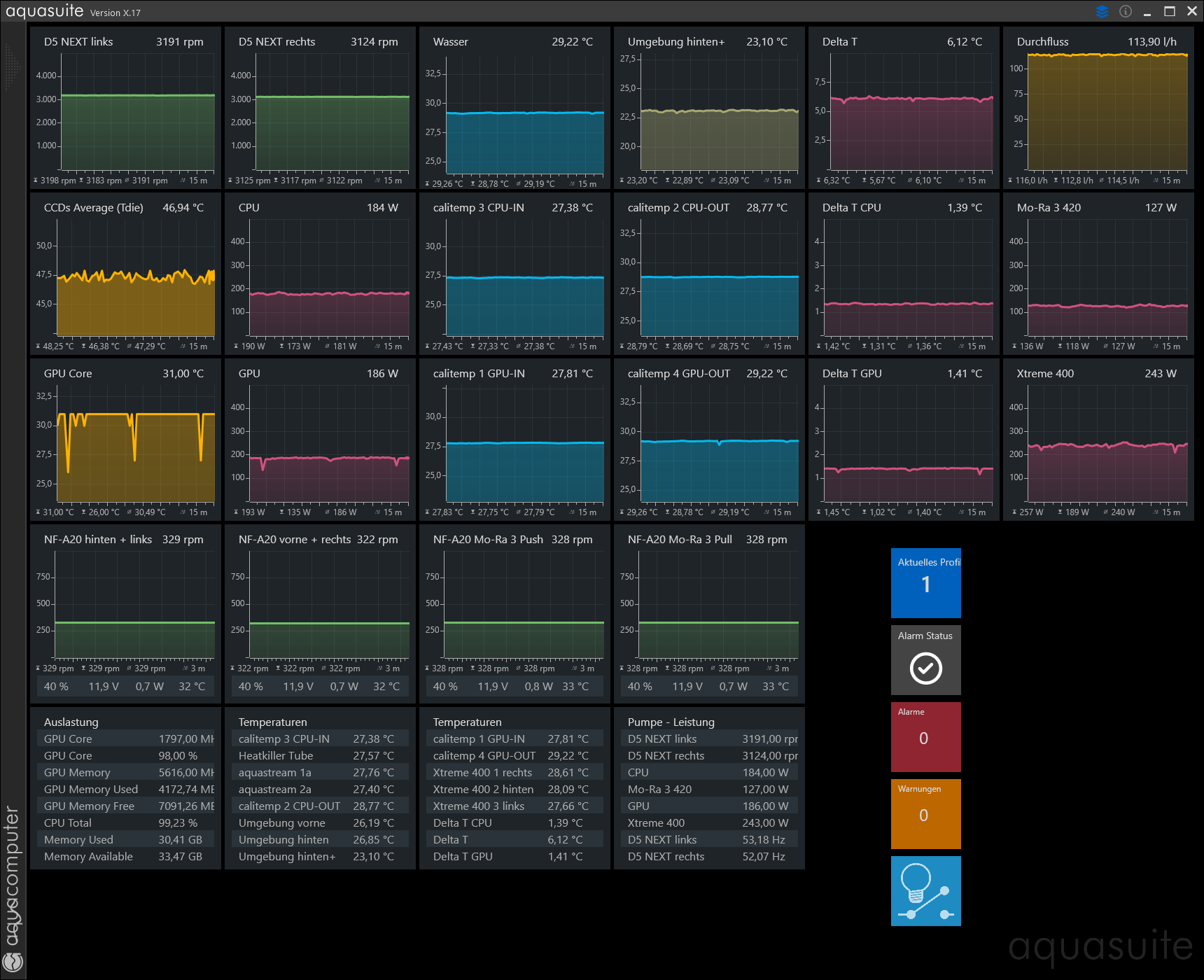Expand the left sidebar dotted handle
Screen dimensions: 1204x980
tap(12, 68)
